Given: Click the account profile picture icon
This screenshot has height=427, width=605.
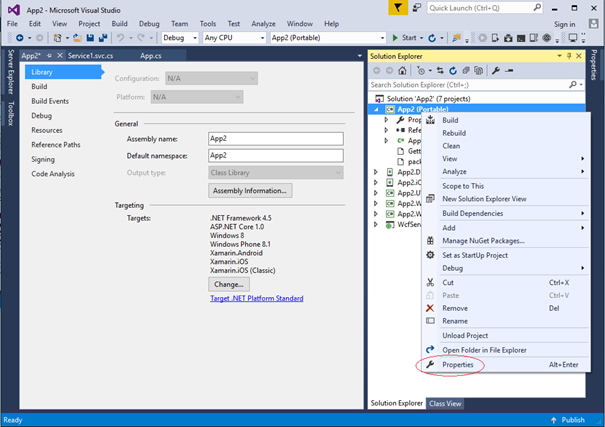Looking at the screenshot, I should point(593,24).
